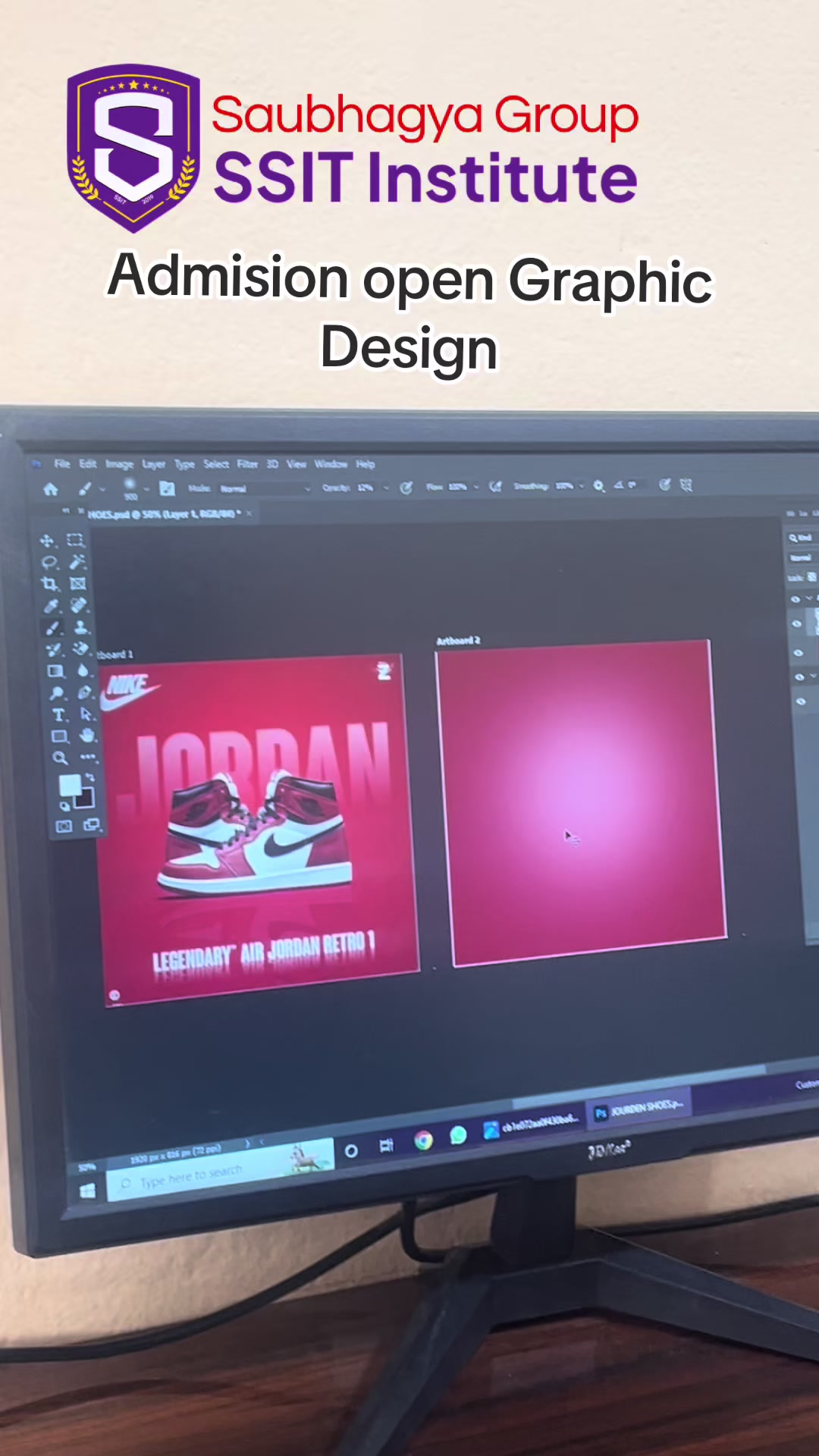Select the Eyedropper tool
819x1456 pixels.
point(51,606)
